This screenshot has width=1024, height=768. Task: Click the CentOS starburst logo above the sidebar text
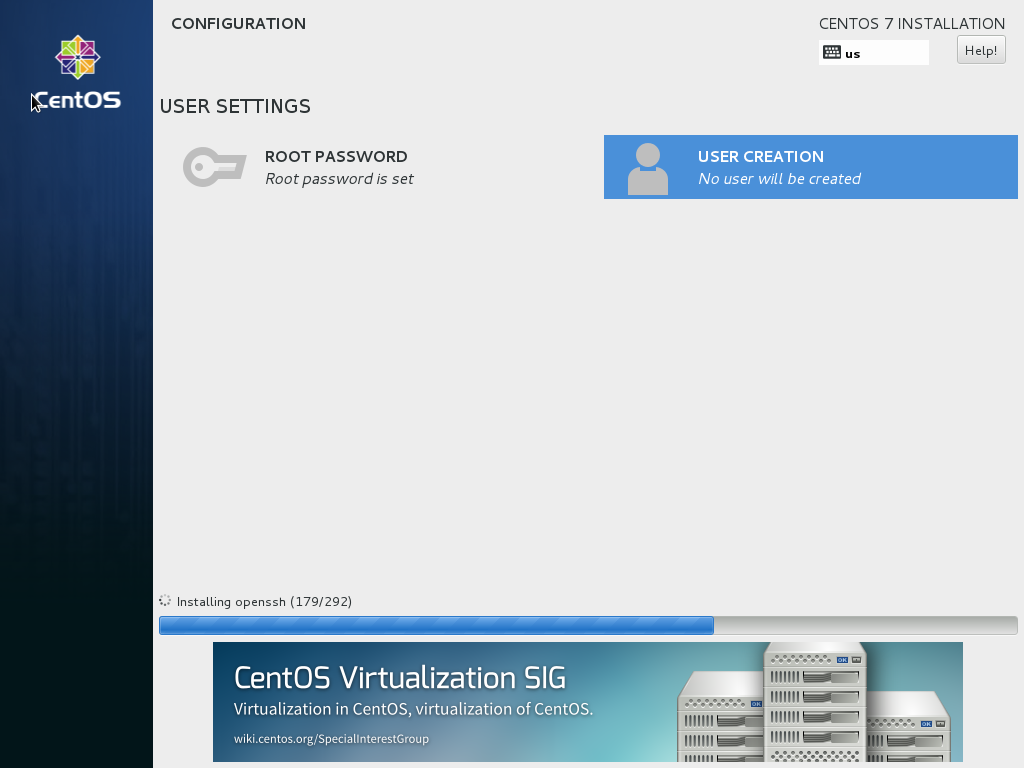[77, 57]
